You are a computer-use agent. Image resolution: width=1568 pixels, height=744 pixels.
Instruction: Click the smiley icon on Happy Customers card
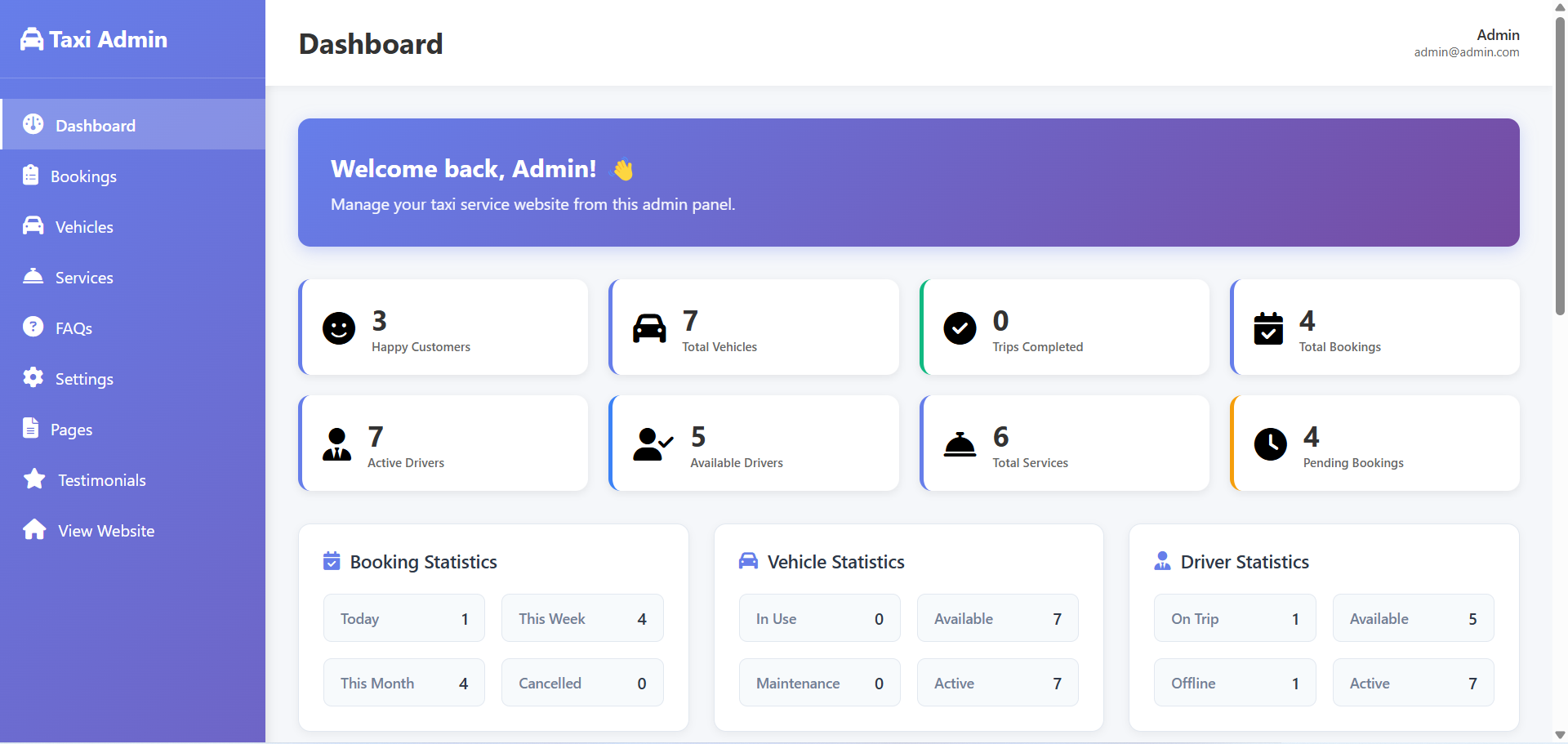point(338,328)
